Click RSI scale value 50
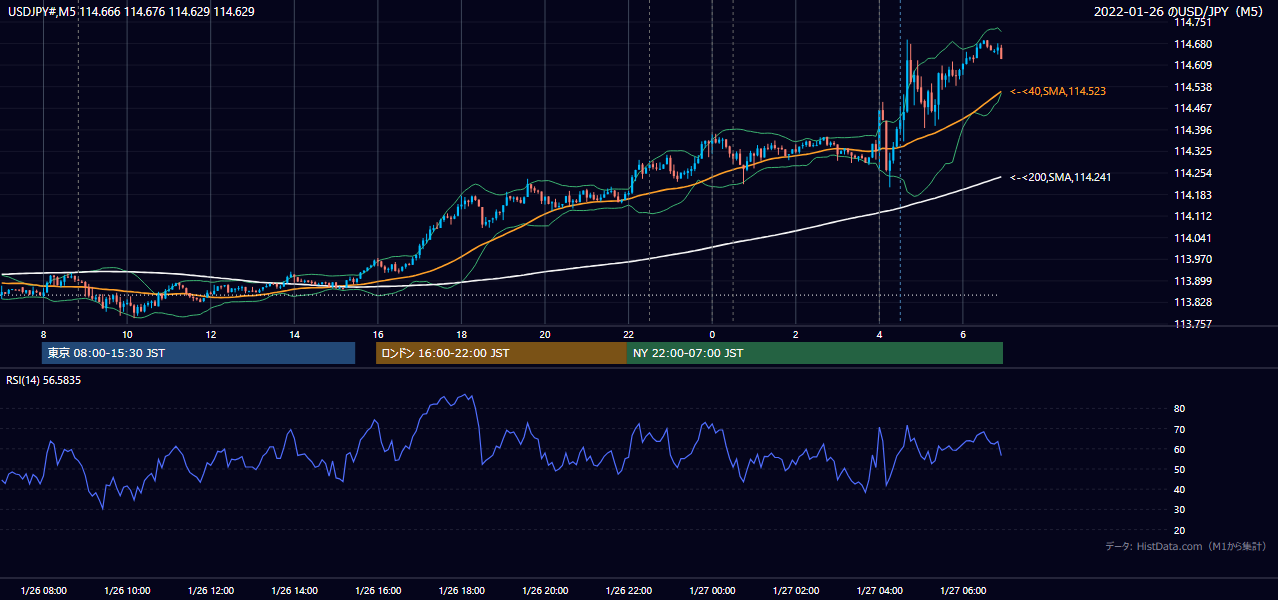This screenshot has height=600, width=1278. coord(1179,470)
